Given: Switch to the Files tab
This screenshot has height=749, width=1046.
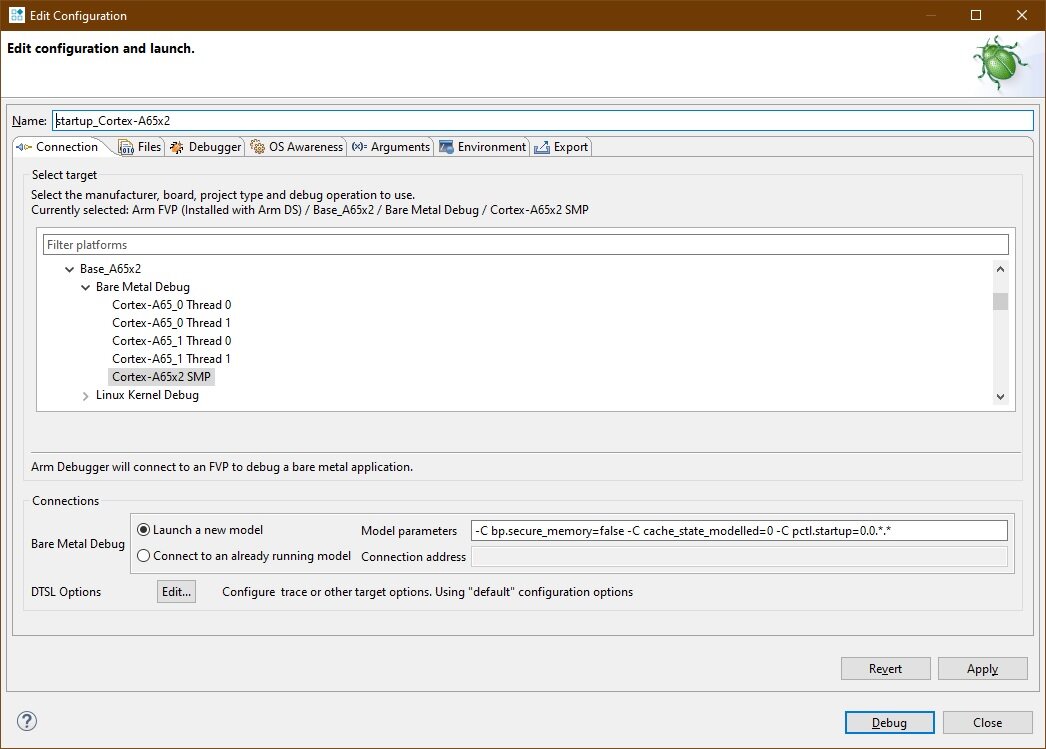Looking at the screenshot, I should (x=139, y=147).
